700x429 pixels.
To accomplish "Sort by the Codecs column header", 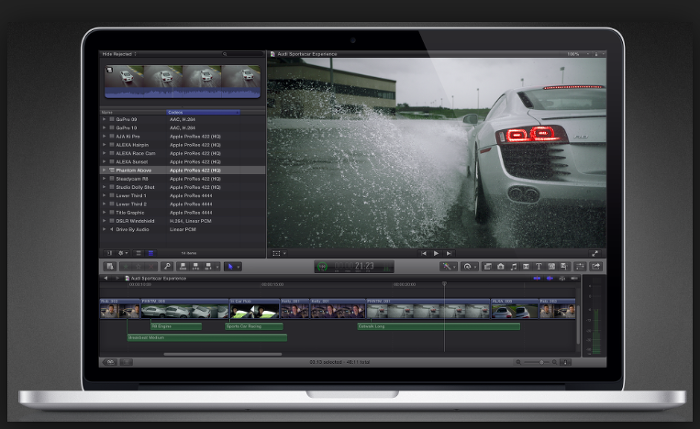I will pyautogui.click(x=203, y=112).
